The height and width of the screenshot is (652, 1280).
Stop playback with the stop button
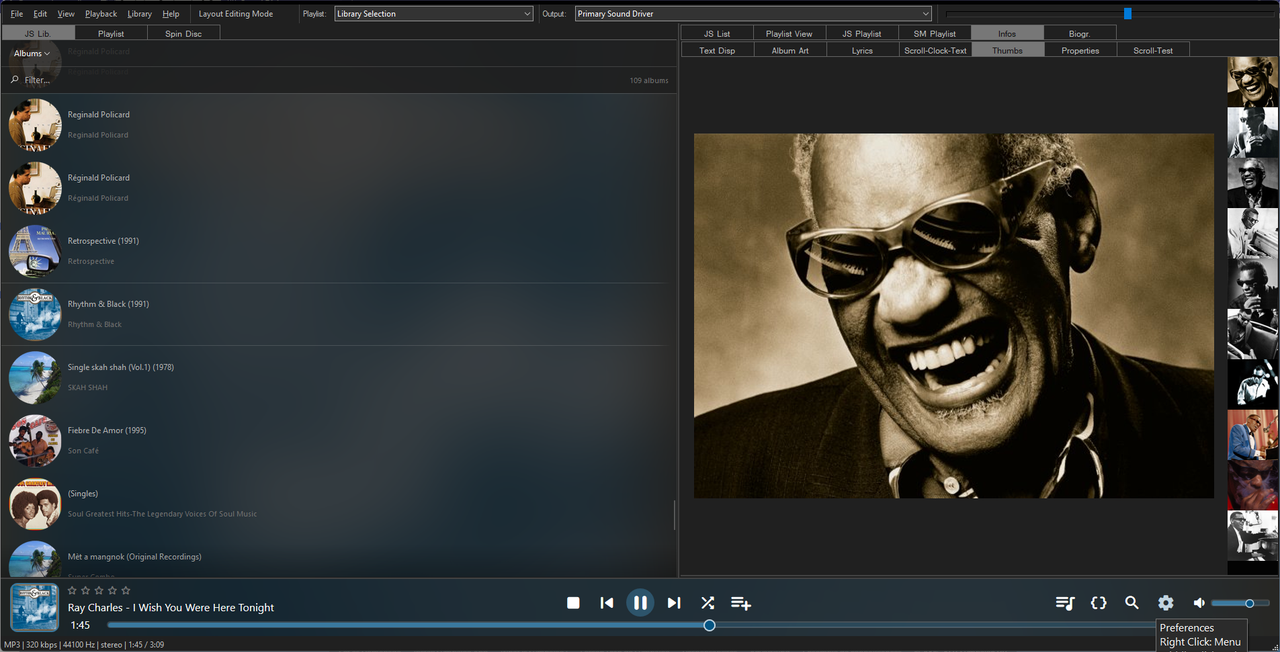pyautogui.click(x=573, y=603)
